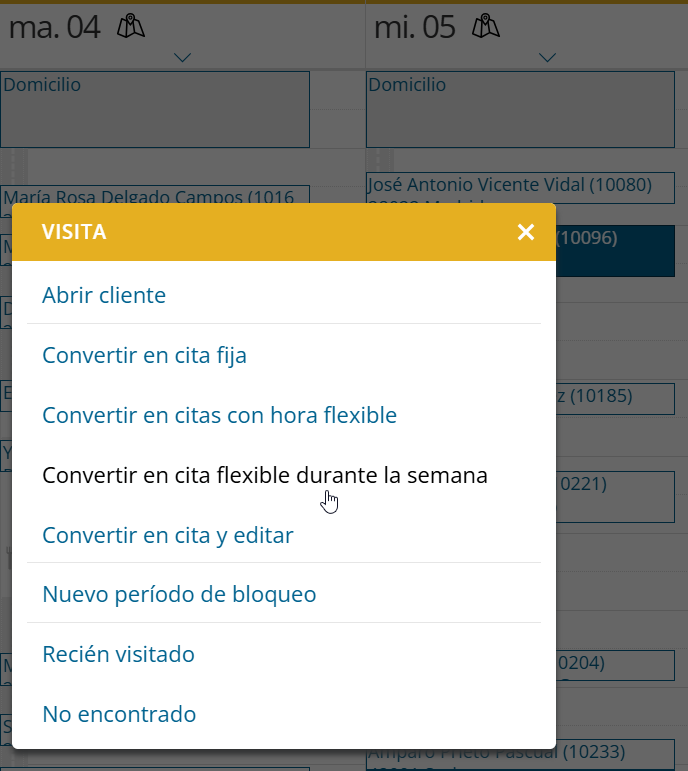The image size is (688, 771).
Task: Select José Antonio Vicente Vidal's visit entry
Action: coord(510,187)
